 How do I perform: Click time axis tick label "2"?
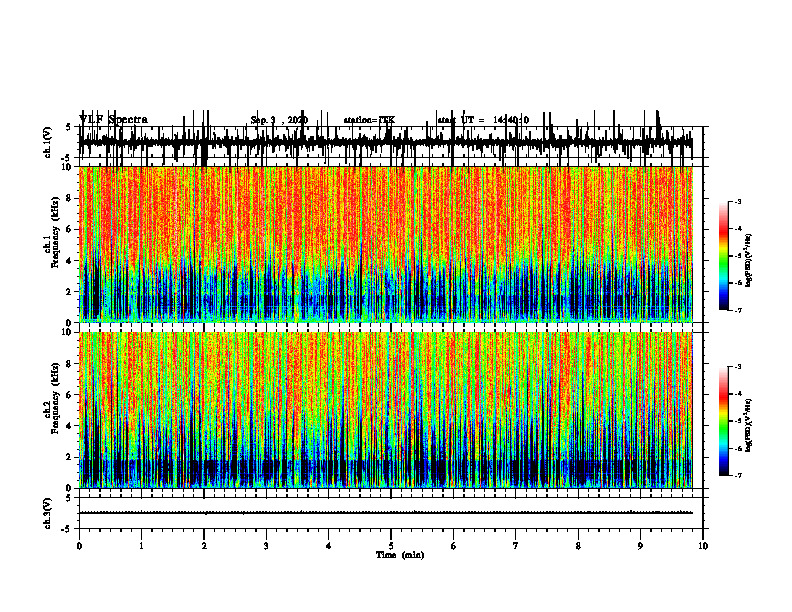click(204, 546)
